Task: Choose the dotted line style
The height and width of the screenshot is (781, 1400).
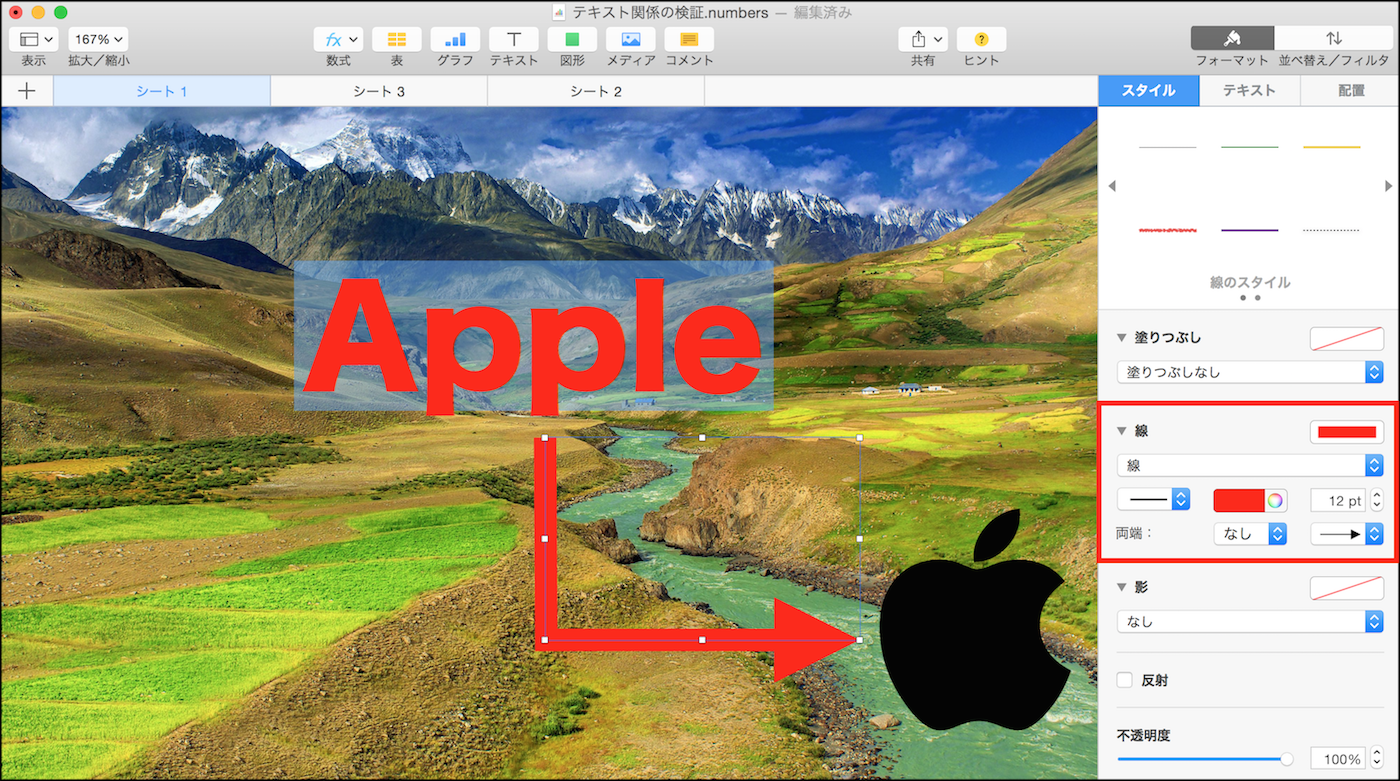Action: point(1332,230)
